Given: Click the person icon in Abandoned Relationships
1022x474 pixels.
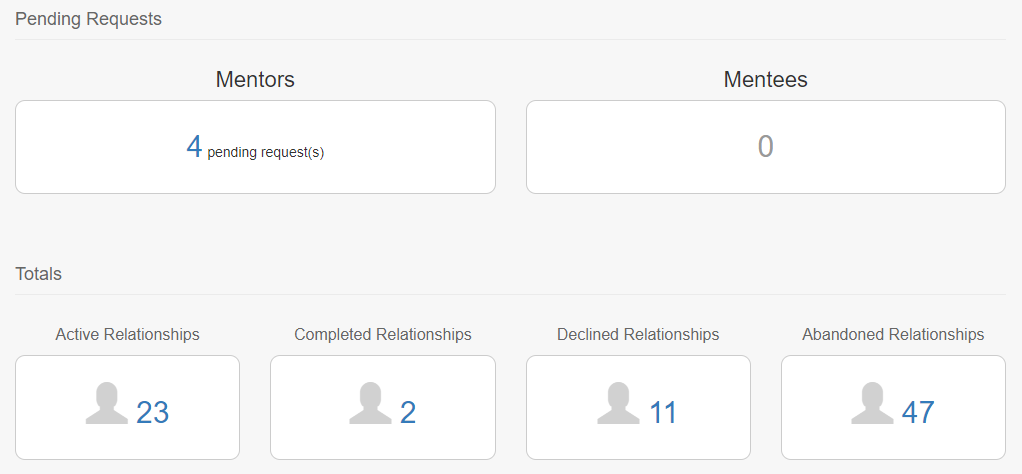Looking at the screenshot, I should coord(872,404).
